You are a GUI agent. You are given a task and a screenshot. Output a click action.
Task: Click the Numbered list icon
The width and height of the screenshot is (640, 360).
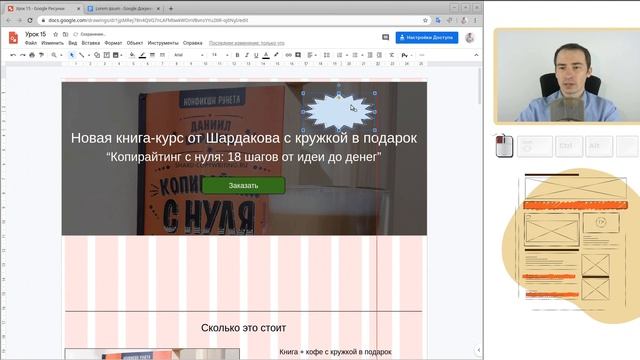click(x=340, y=55)
